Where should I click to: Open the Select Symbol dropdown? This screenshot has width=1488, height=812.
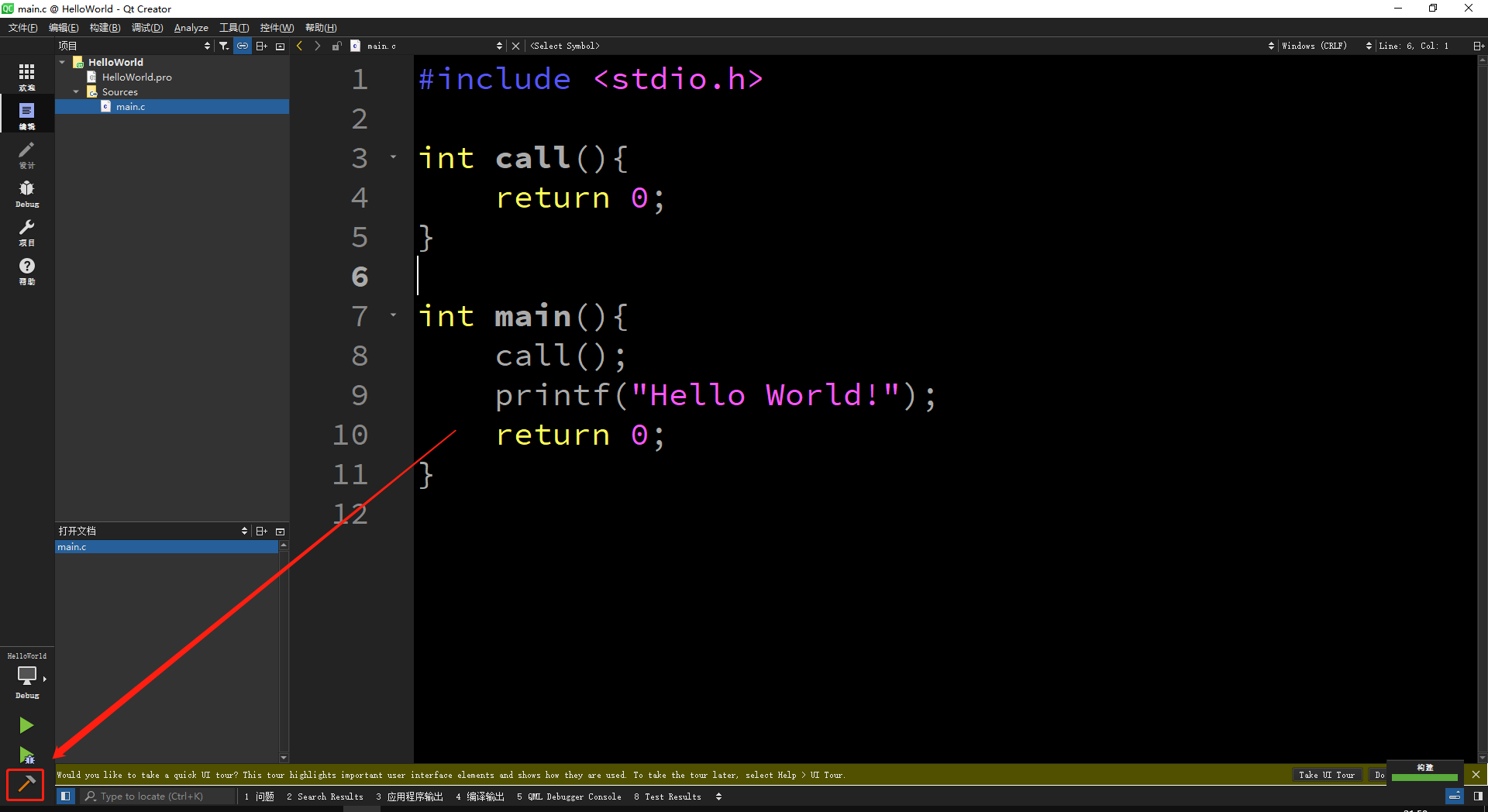click(x=901, y=46)
